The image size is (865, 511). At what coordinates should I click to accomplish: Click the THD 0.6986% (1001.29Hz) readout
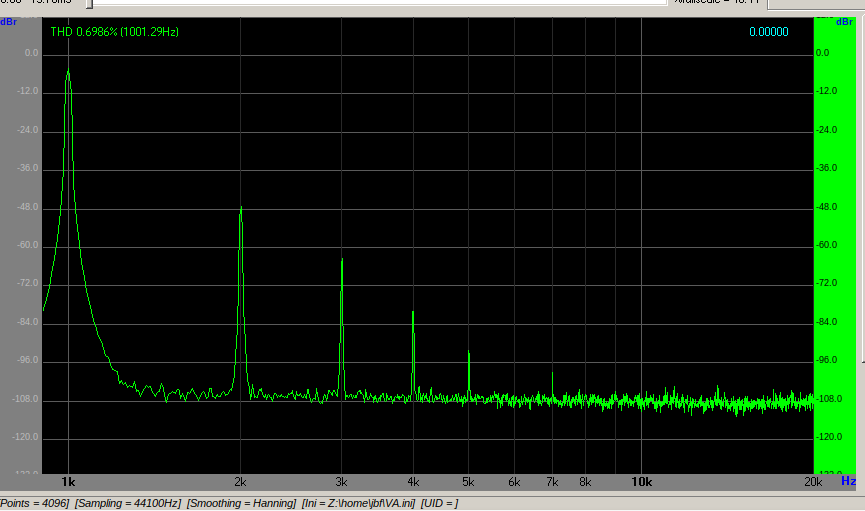point(114,32)
